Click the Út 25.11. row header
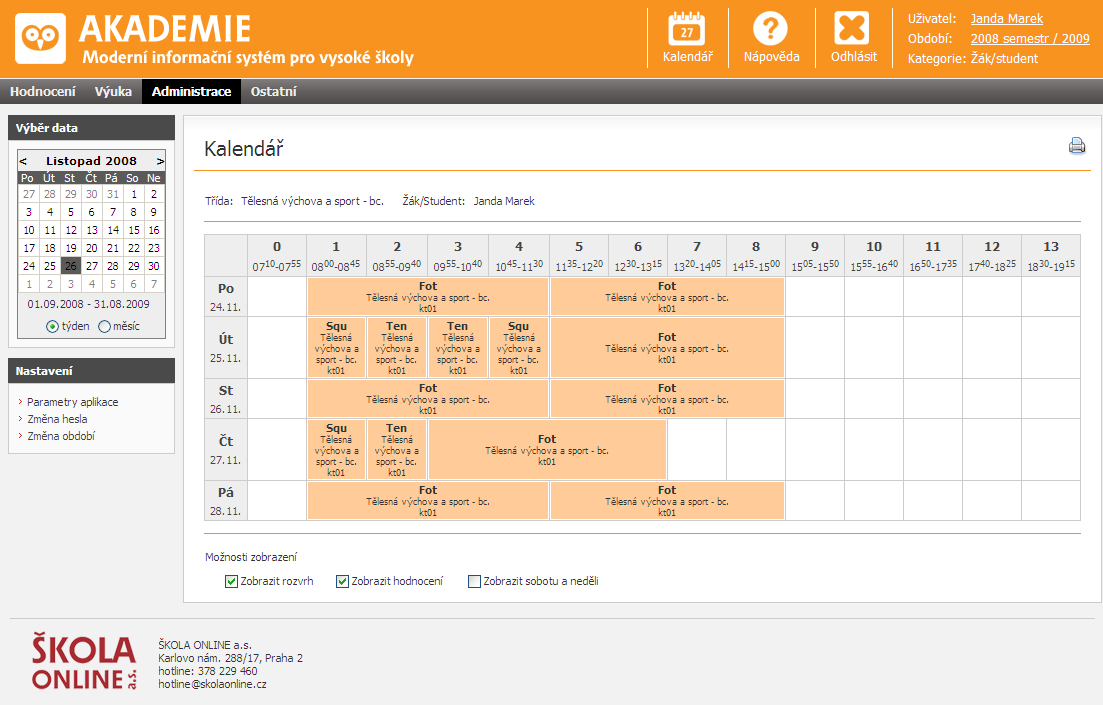Image resolution: width=1103 pixels, height=705 pixels. tap(226, 348)
